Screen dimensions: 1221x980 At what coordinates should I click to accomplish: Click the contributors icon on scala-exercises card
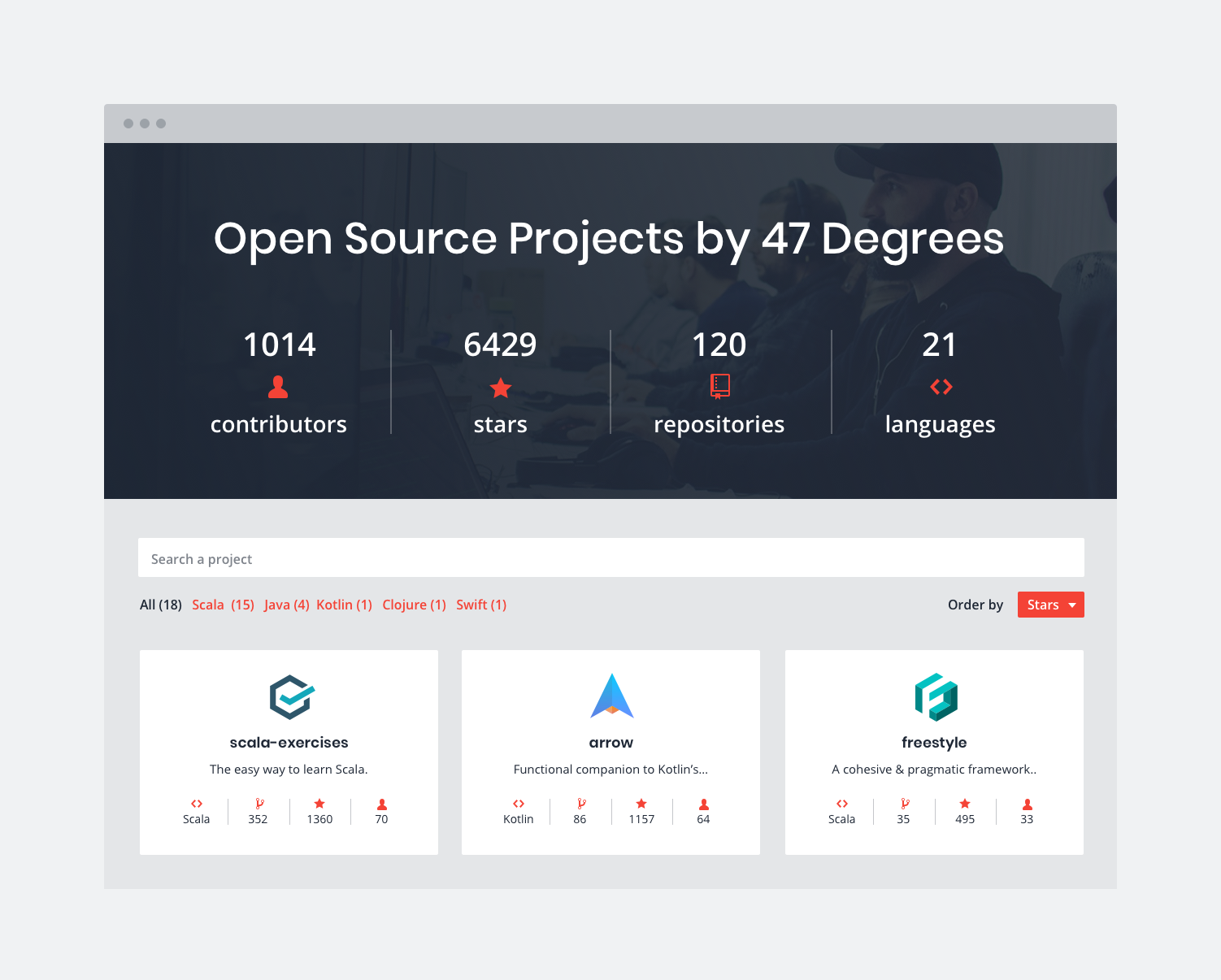[x=381, y=804]
